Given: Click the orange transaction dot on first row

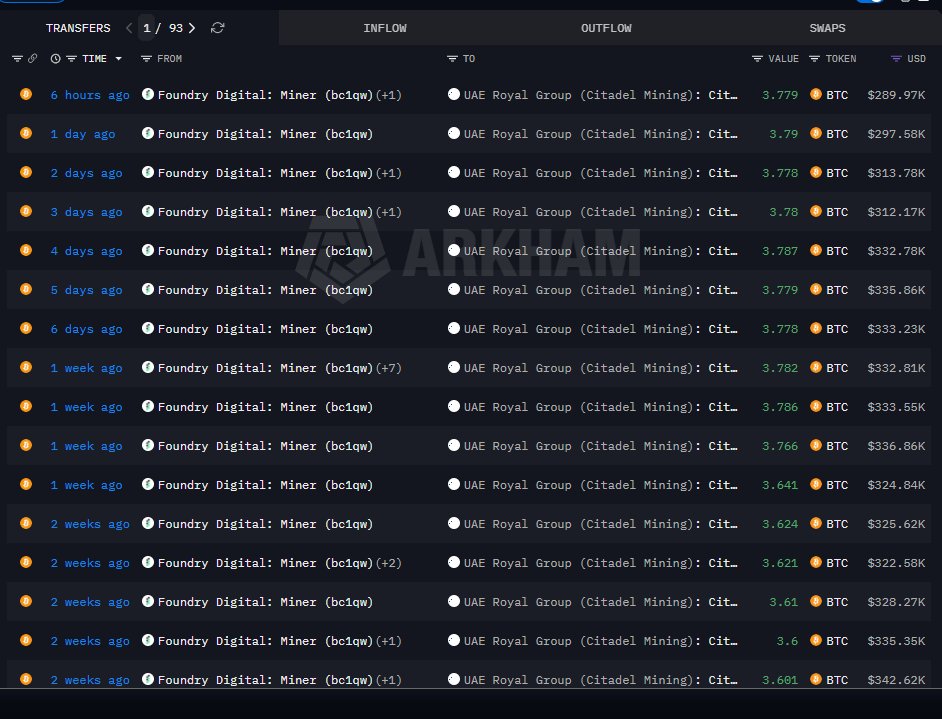Looking at the screenshot, I should [x=26, y=95].
